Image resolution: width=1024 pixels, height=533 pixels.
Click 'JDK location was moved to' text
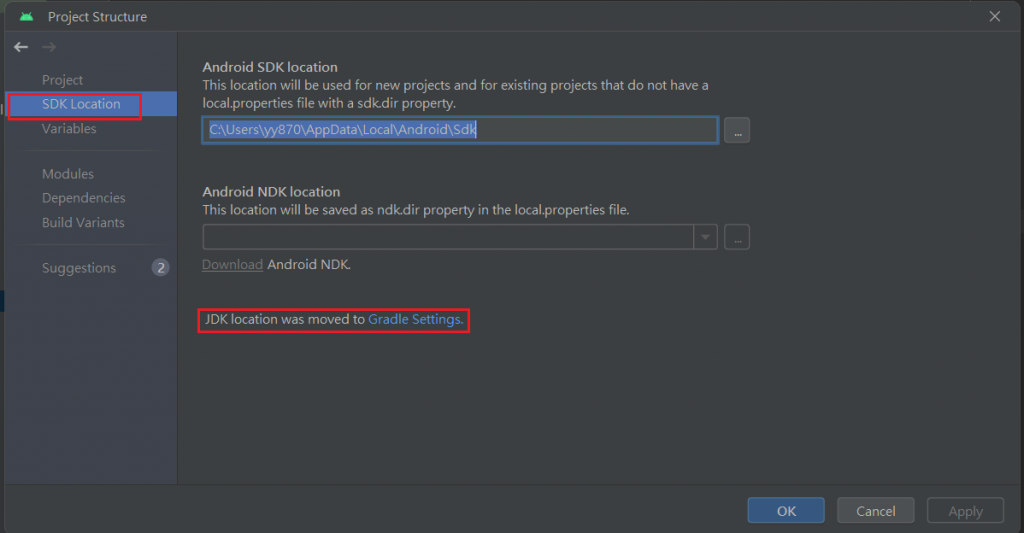pos(285,319)
